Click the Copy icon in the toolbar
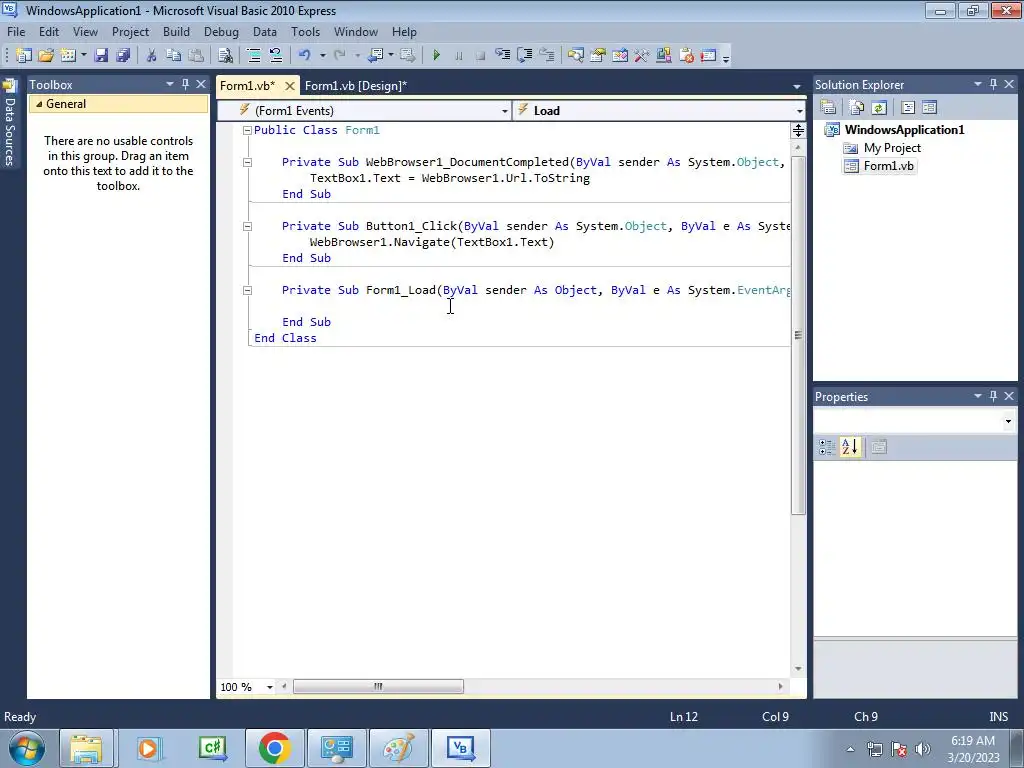1024x768 pixels. (173, 56)
